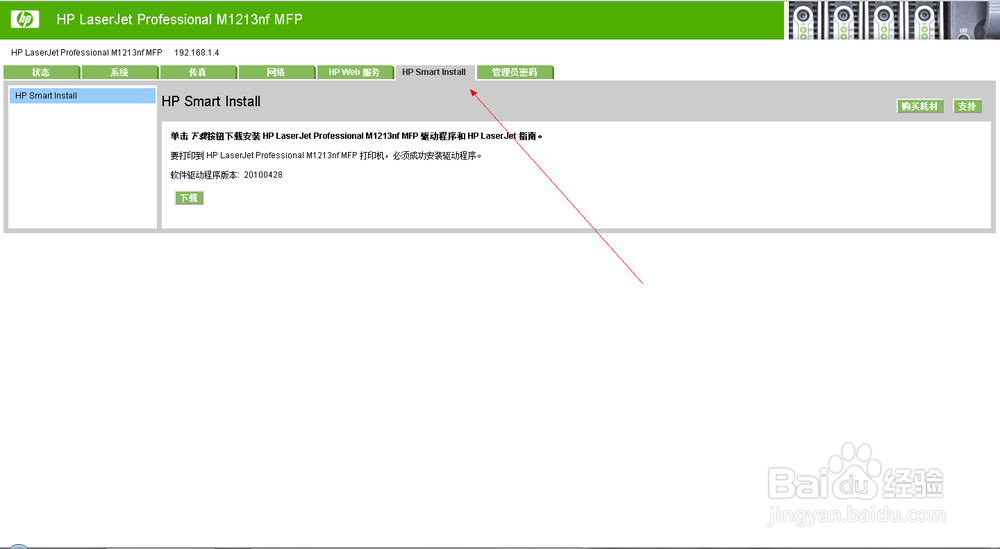Click the HP logo in header

(x=24, y=19)
